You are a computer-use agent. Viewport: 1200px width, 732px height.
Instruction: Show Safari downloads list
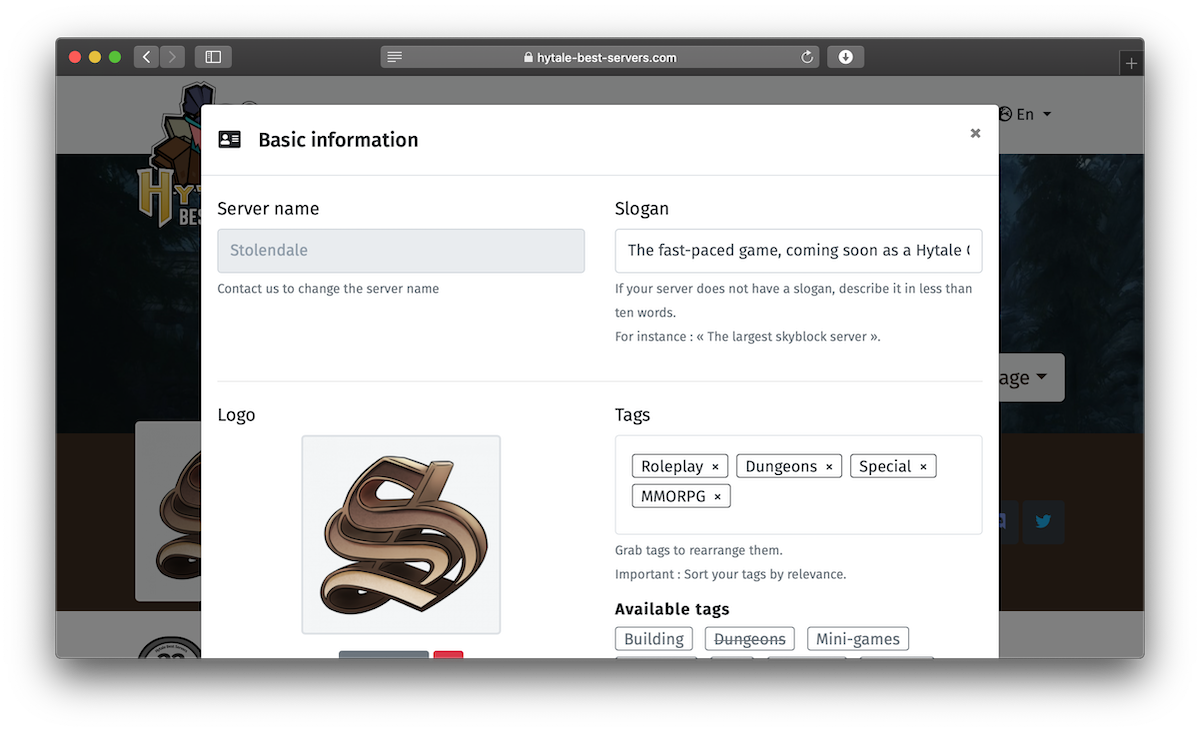pos(845,57)
